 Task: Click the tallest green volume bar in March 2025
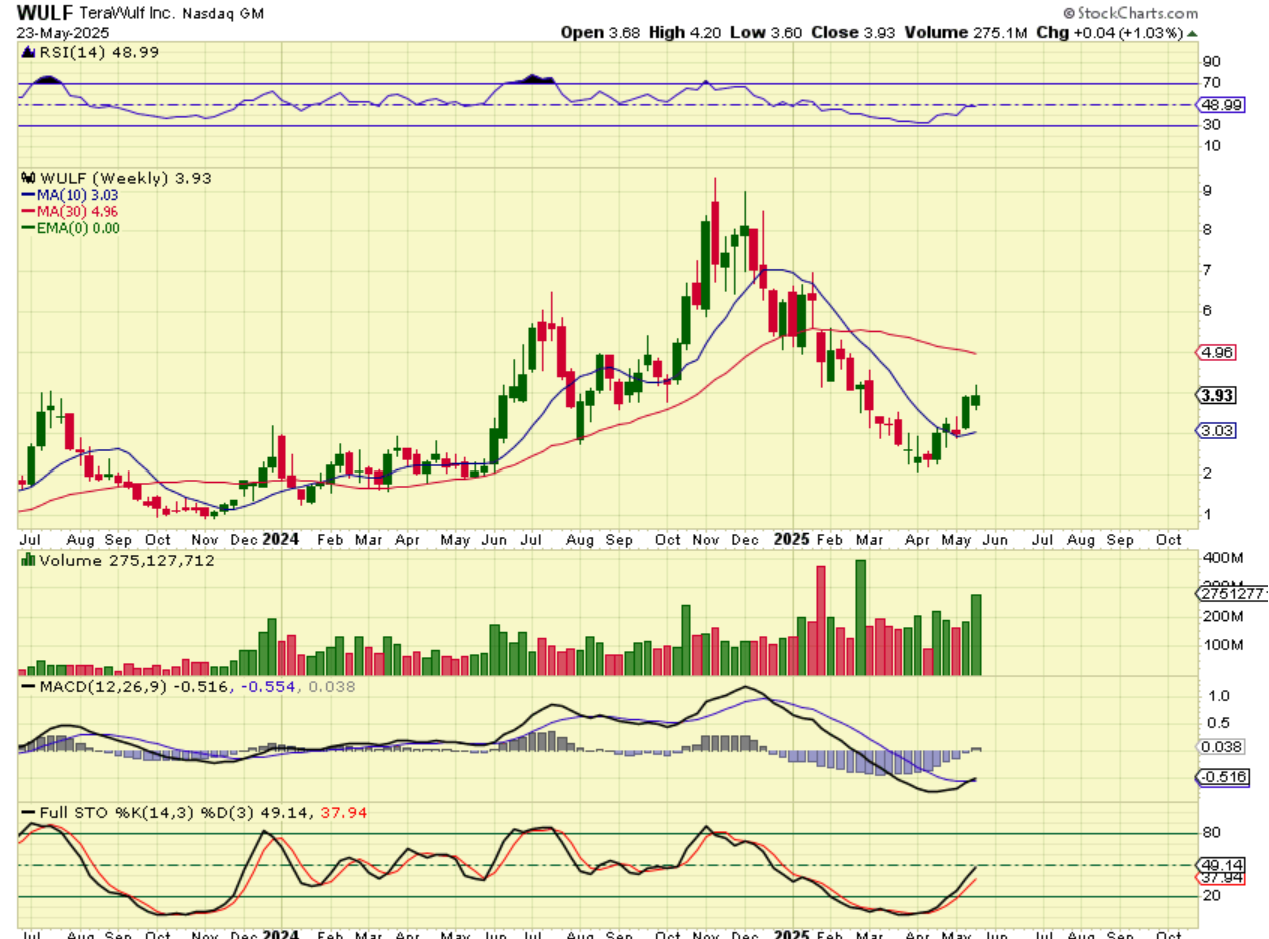point(860,617)
